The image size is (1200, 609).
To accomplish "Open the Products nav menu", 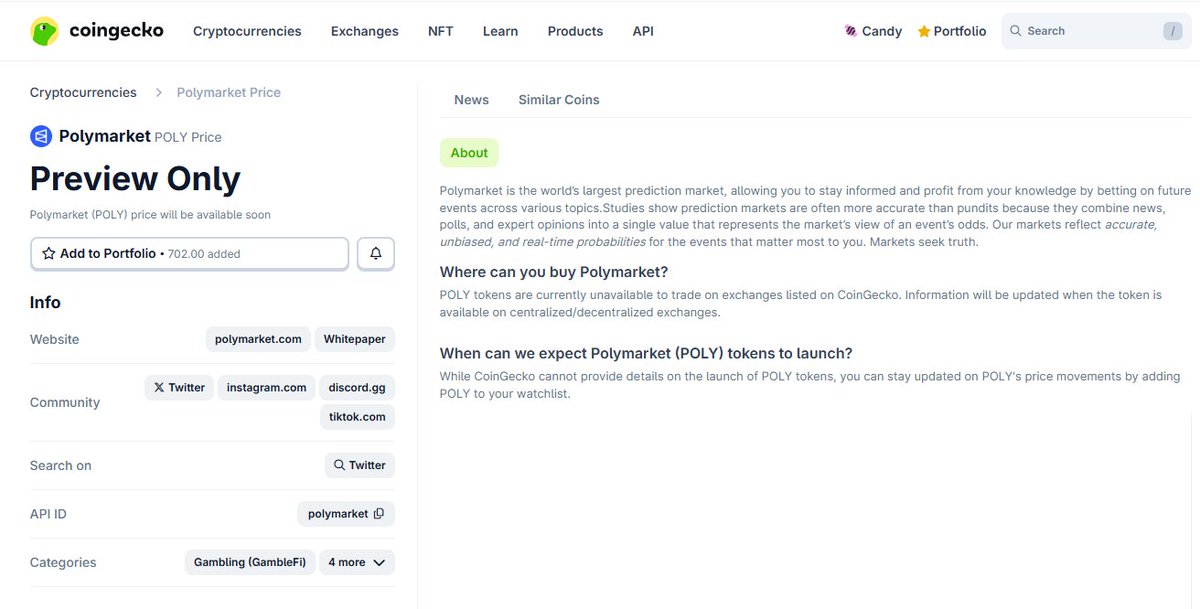I will (x=575, y=31).
